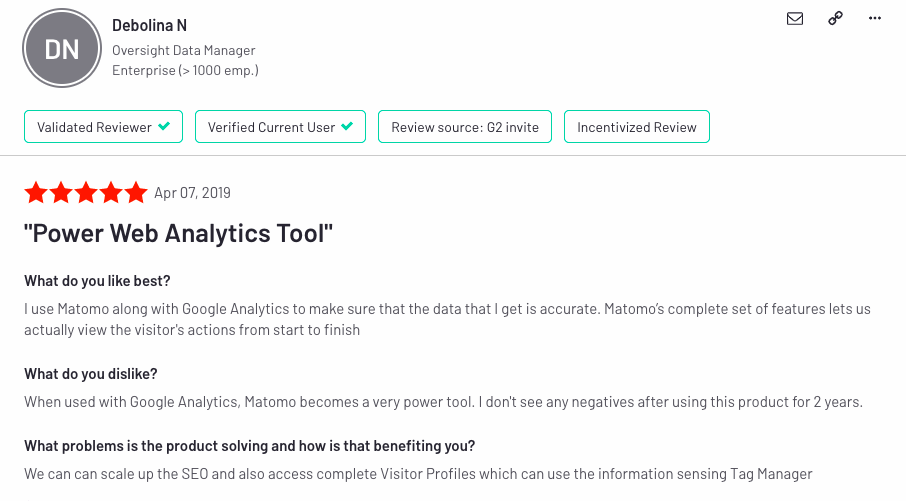Open Debolina N's reviewer profile name
The width and height of the screenshot is (906, 501).
(x=149, y=25)
